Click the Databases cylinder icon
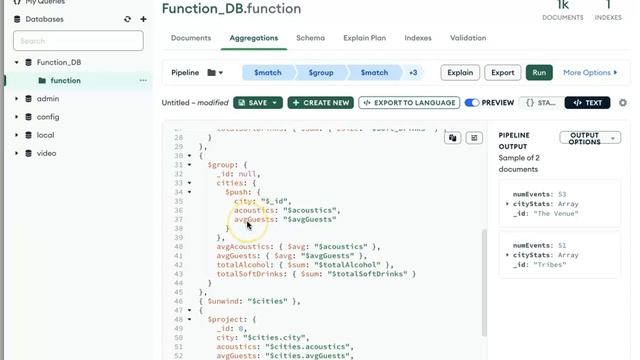Viewport: 640px width, 360px height. [x=17, y=19]
